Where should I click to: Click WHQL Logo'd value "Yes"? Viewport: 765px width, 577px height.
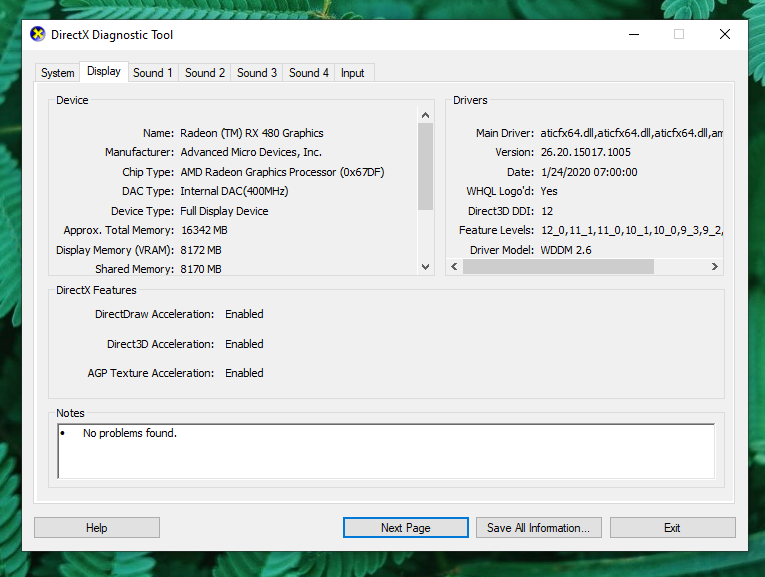(x=549, y=191)
